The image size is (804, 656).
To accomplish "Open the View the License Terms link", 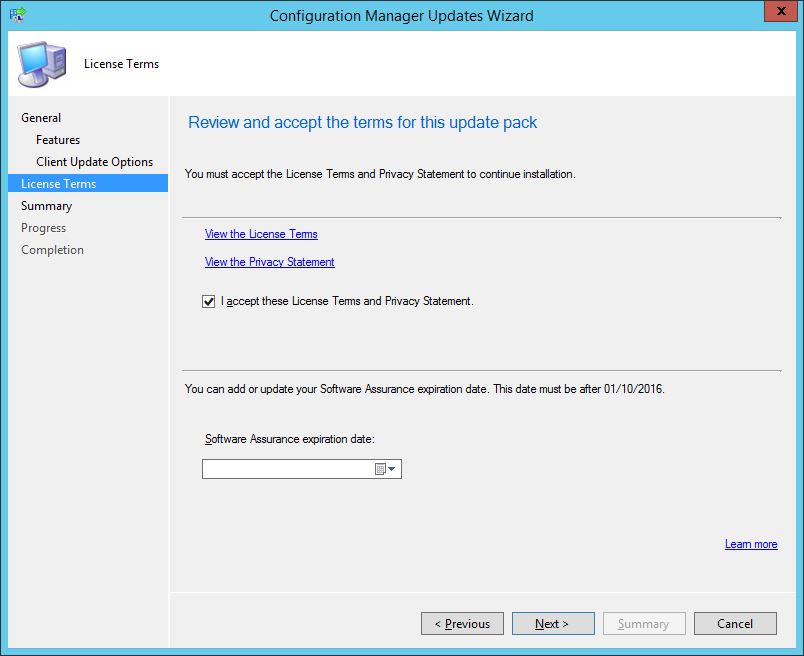I will (261, 234).
